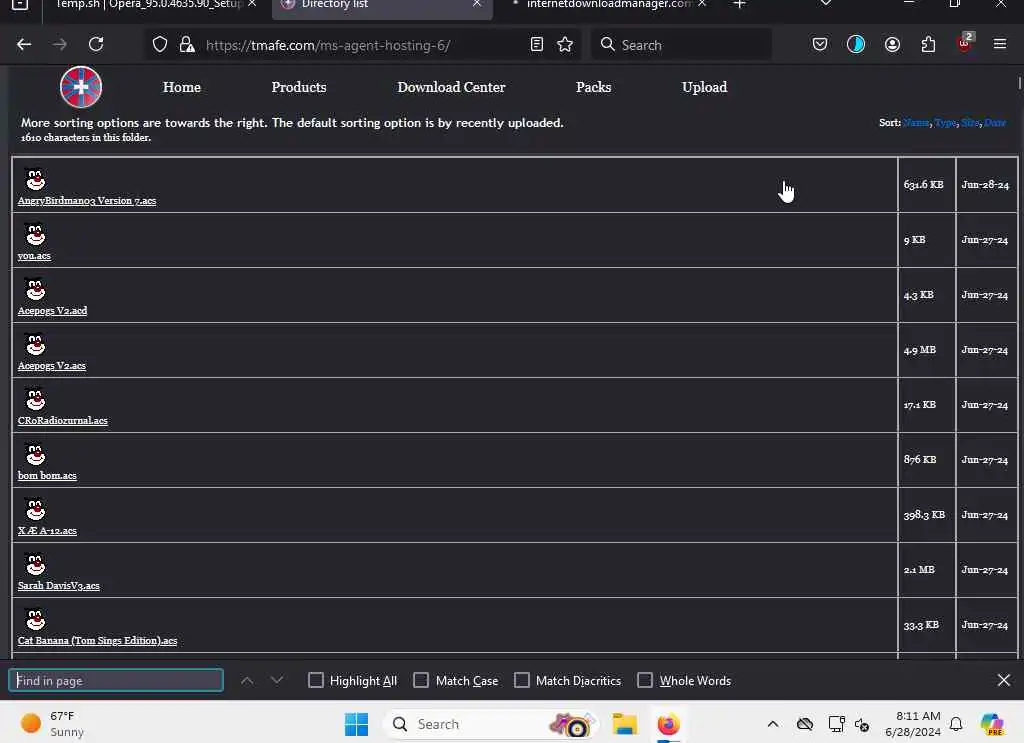The width and height of the screenshot is (1024, 743).
Task: Open the weather widget 67°F Sunny
Action: point(52,724)
